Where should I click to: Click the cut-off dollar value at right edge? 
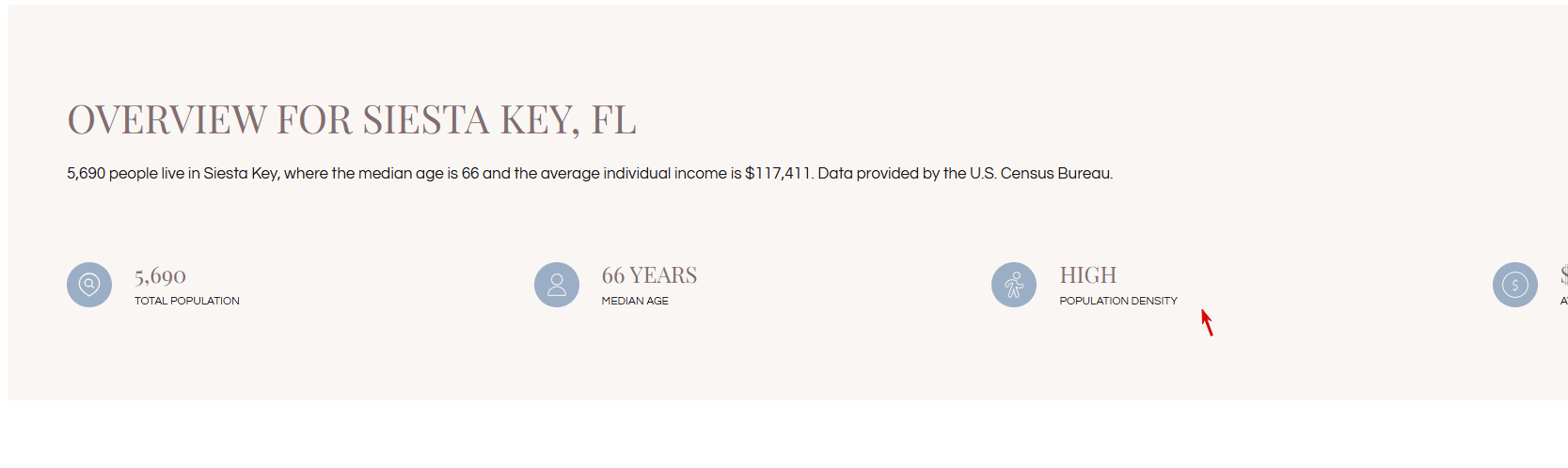pos(1563,275)
